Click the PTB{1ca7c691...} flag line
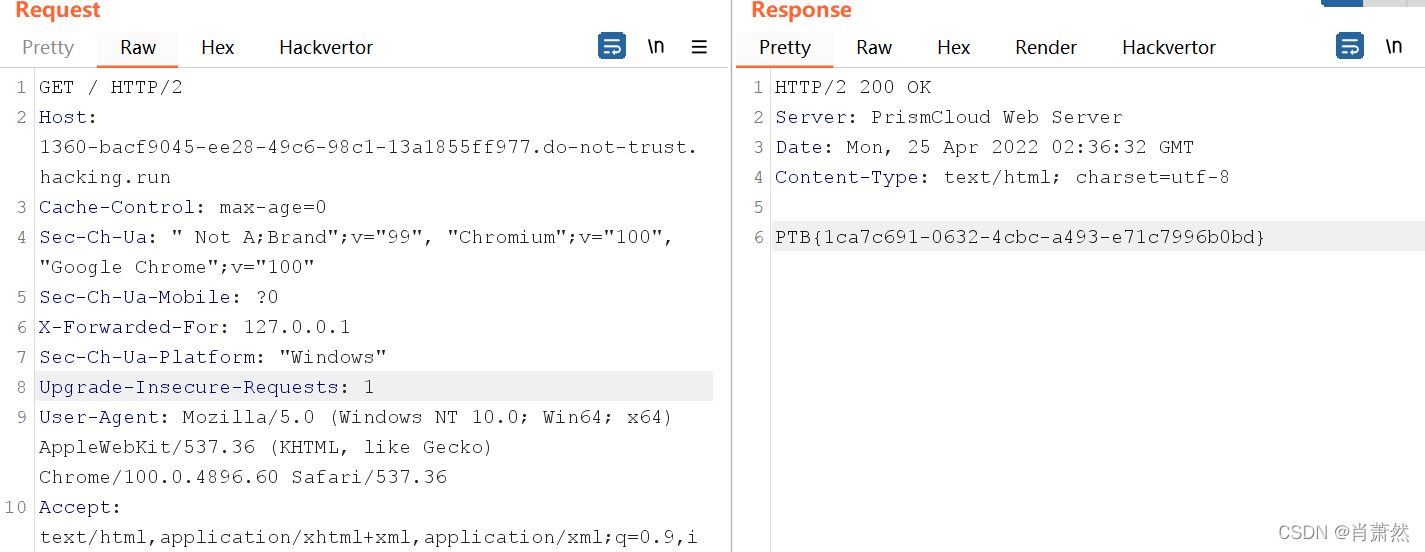The image size is (1425, 552). click(x=1020, y=237)
